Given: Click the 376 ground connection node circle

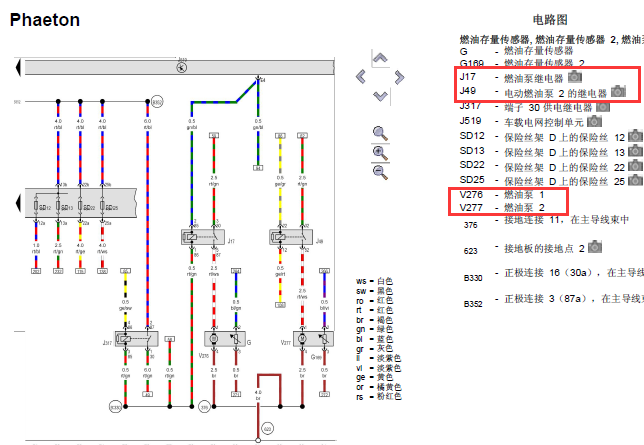Looking at the screenshot, I should click(x=204, y=407).
